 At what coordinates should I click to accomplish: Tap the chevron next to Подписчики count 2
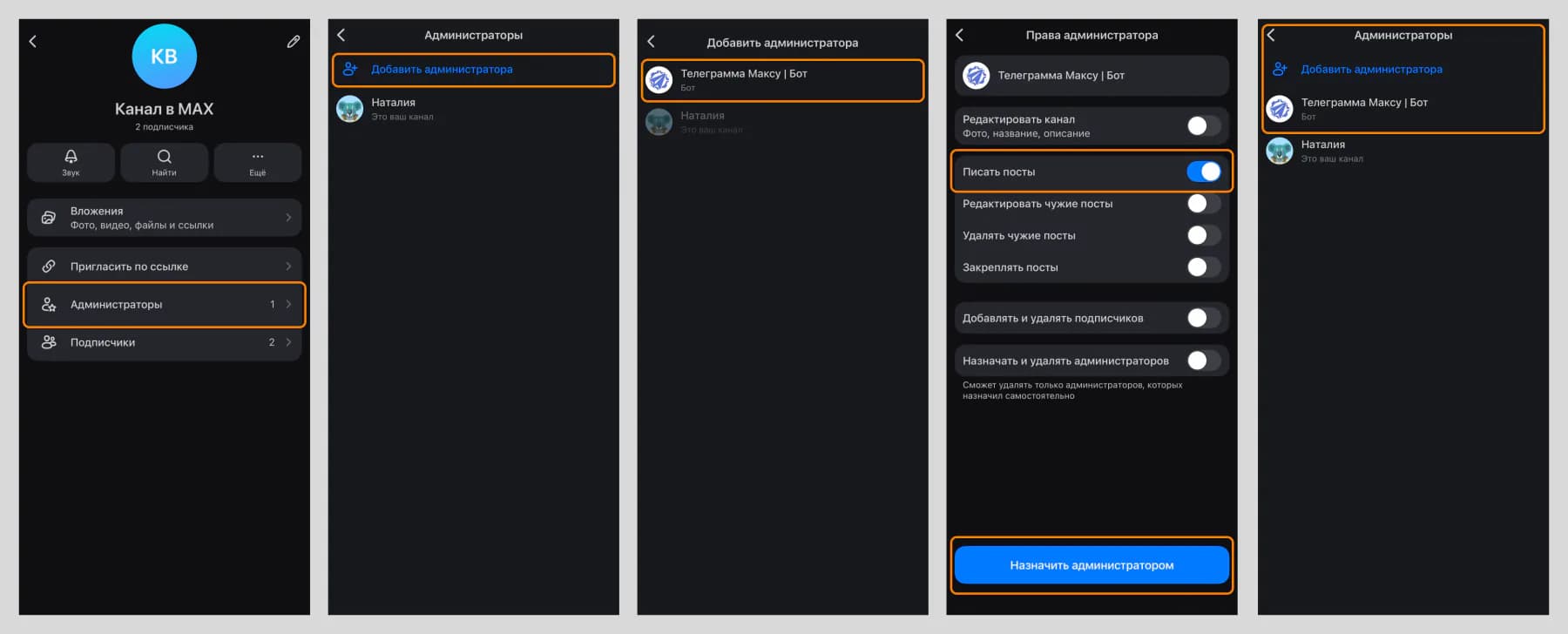(288, 342)
